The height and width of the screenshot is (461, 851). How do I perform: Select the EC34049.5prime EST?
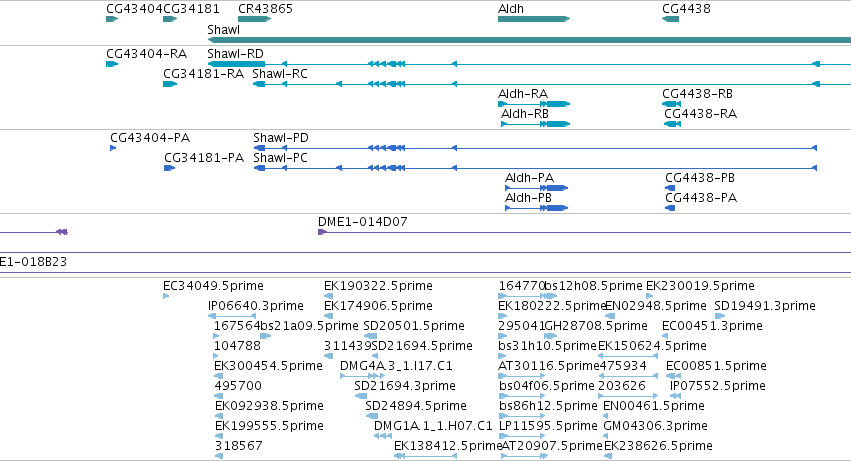coord(166,296)
